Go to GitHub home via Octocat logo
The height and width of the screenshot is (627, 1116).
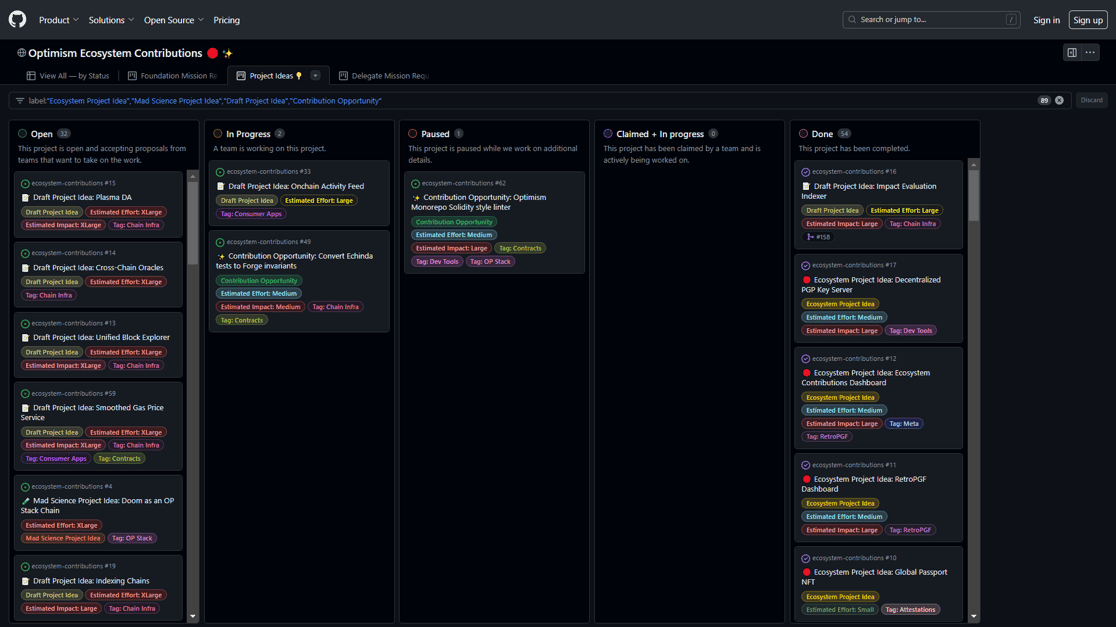click(x=17, y=19)
